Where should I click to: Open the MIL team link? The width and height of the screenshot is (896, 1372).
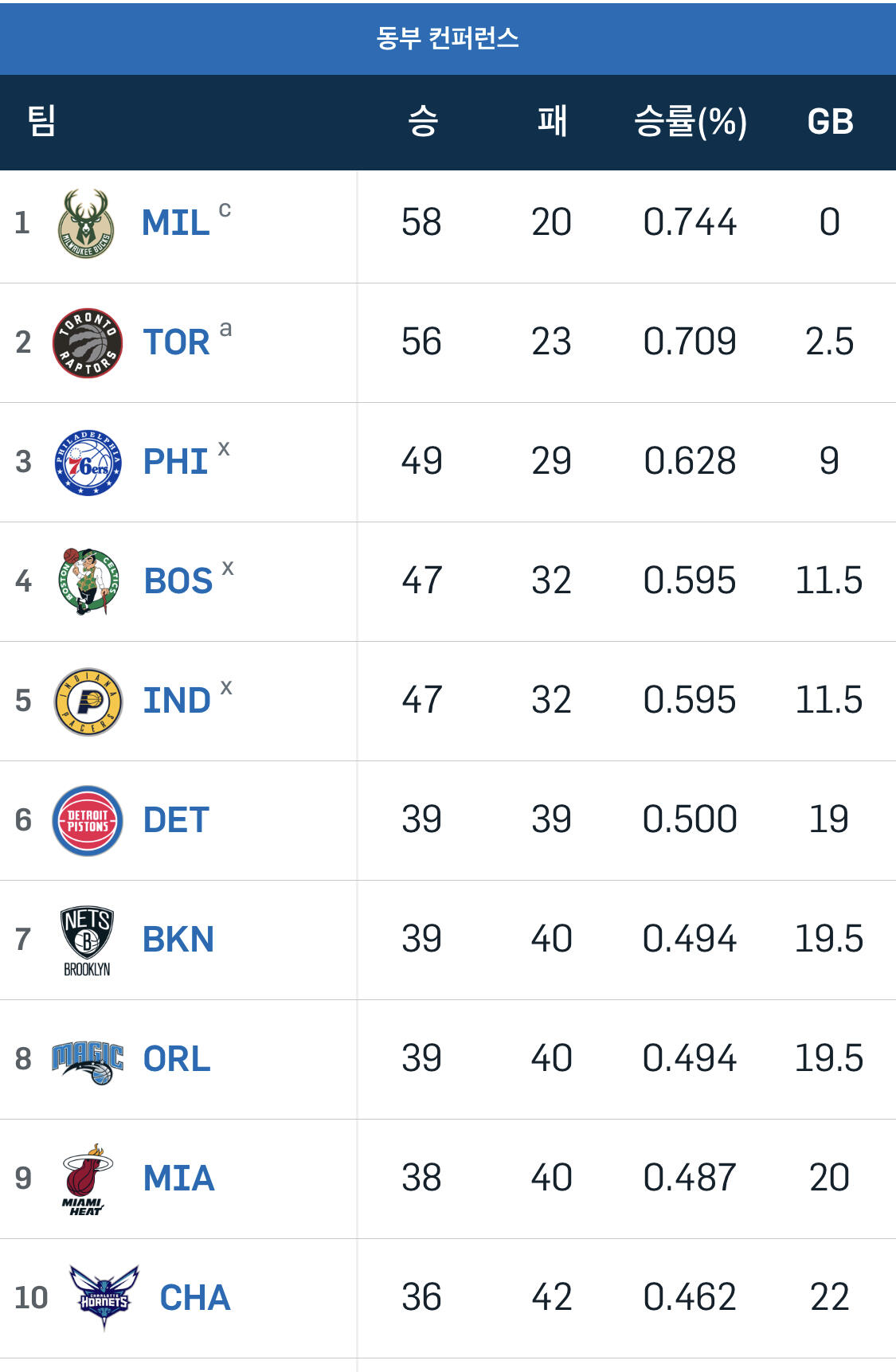[175, 223]
